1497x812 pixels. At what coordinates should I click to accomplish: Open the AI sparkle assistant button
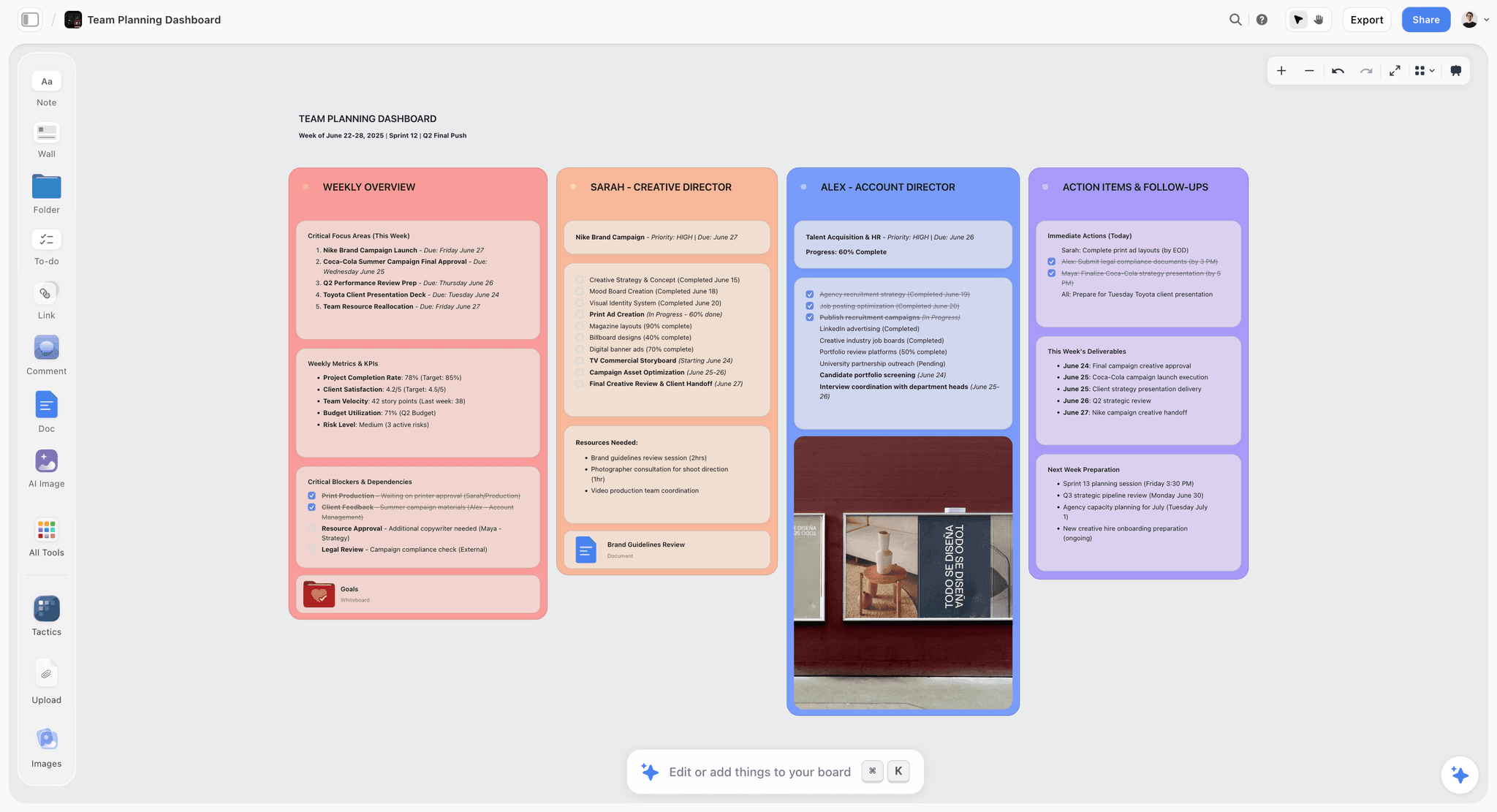click(x=1460, y=775)
